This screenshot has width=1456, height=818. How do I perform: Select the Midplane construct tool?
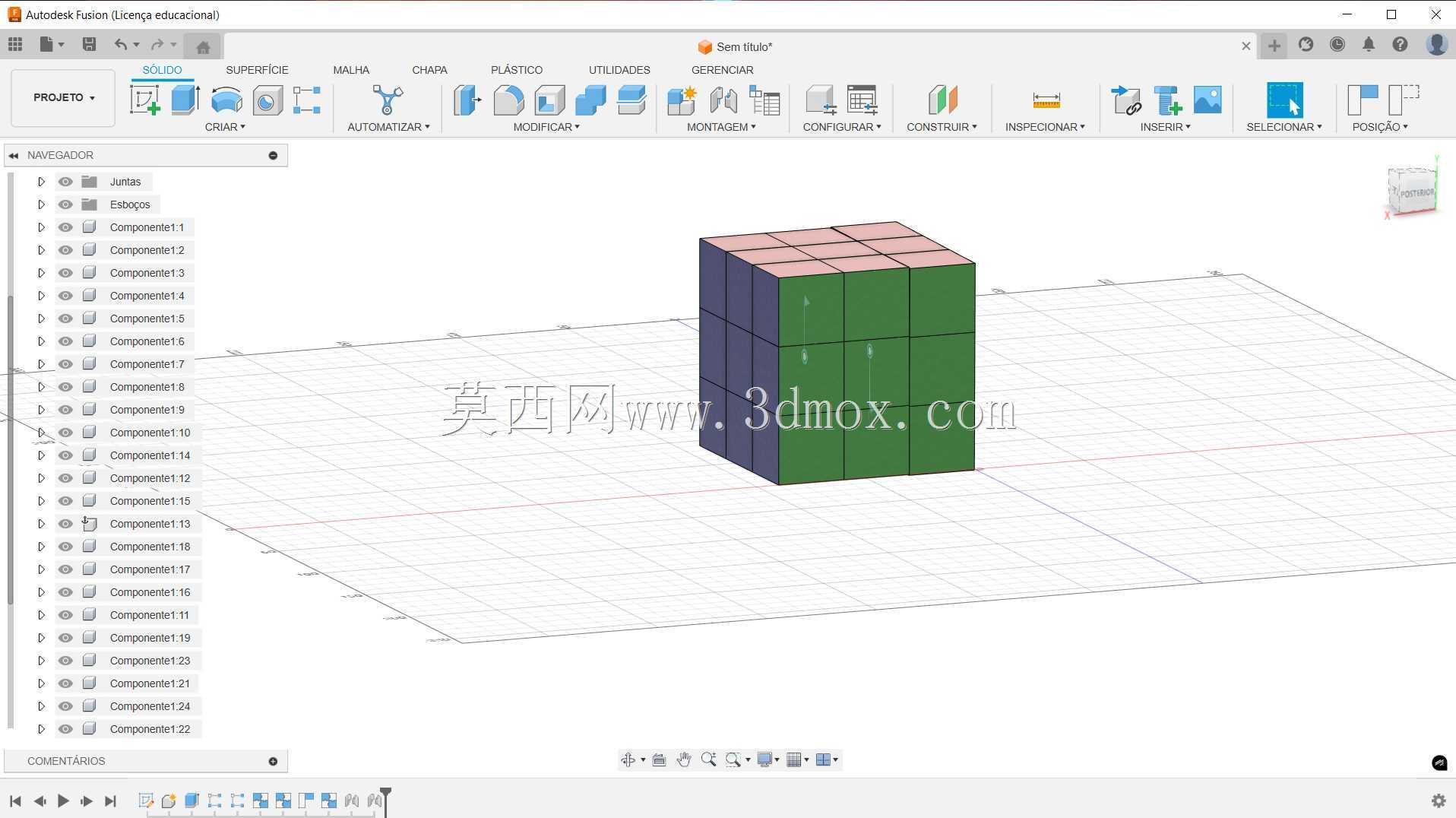pyautogui.click(x=942, y=100)
